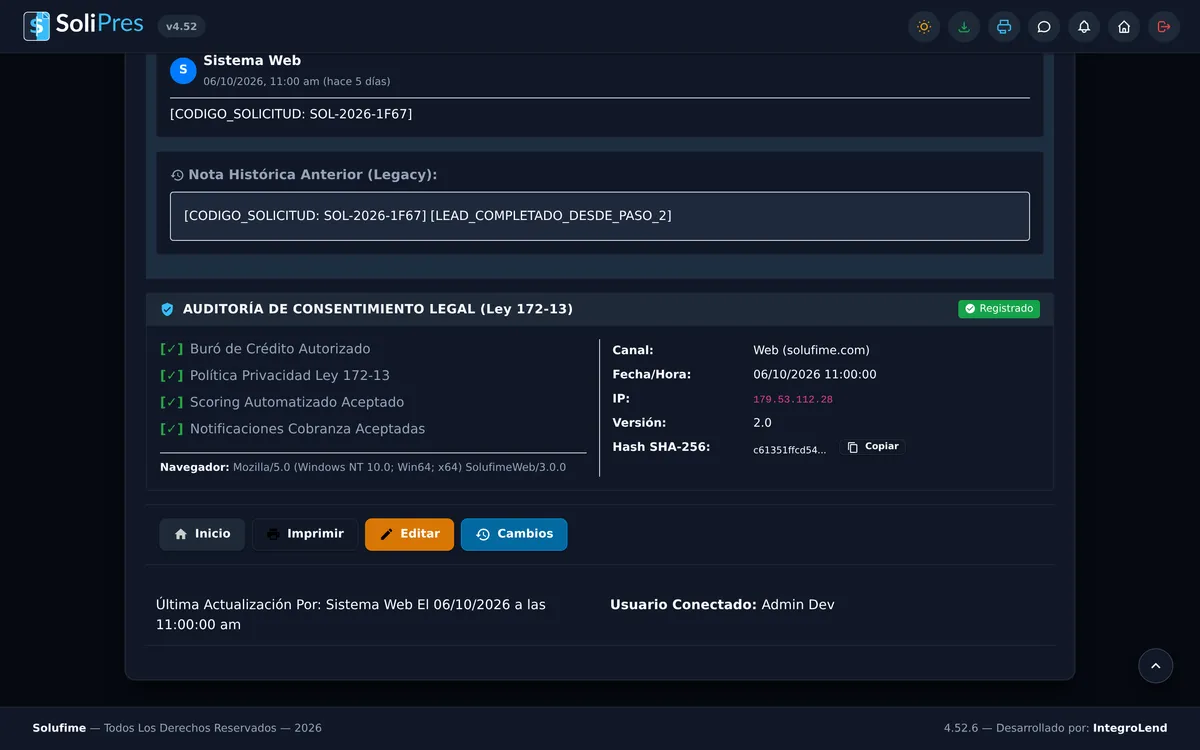Click the SoliPres logo icon
The image size is (1200, 750).
click(x=37, y=26)
